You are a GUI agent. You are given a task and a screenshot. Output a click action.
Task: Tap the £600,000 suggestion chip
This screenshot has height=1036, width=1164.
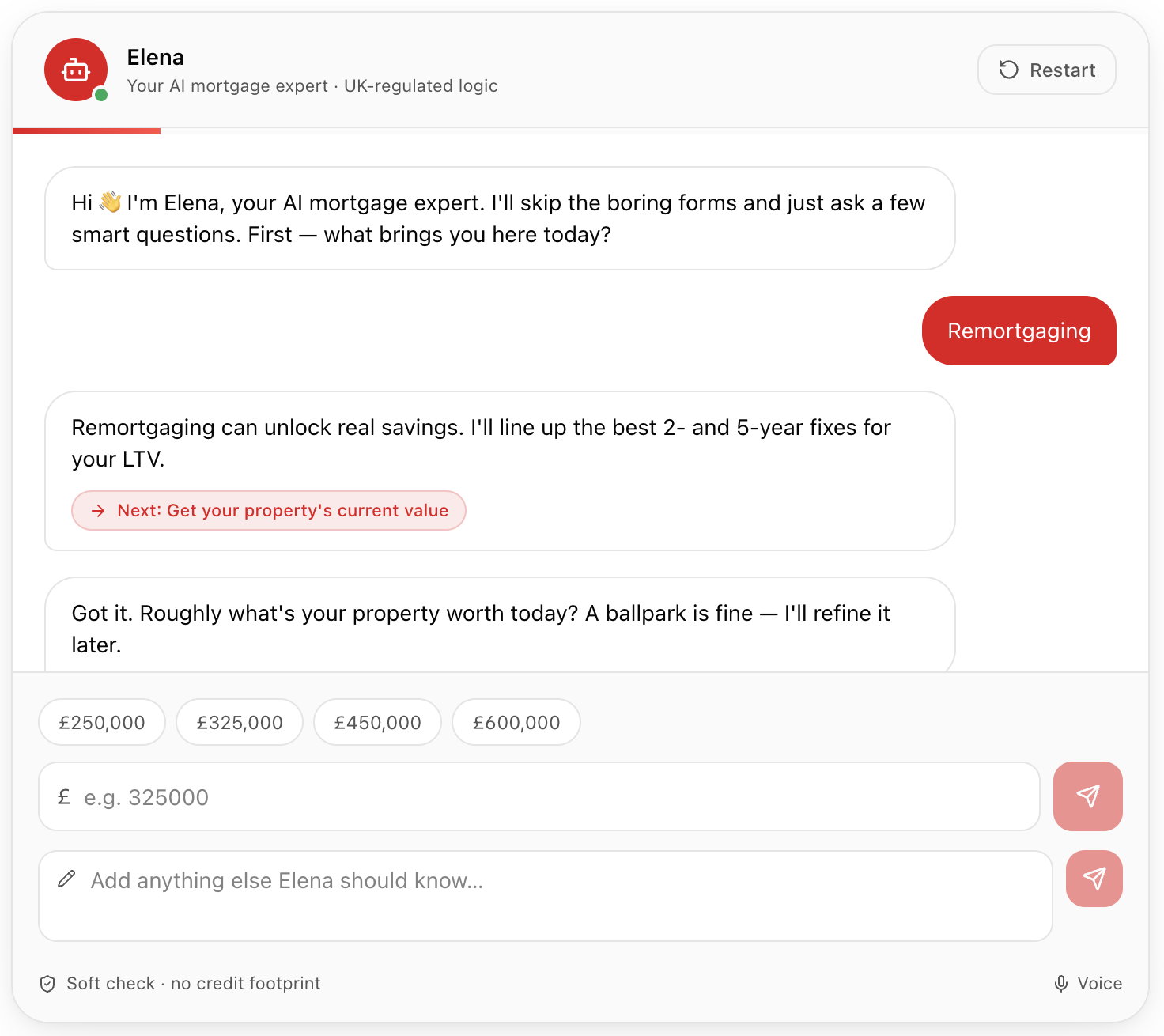coord(516,722)
